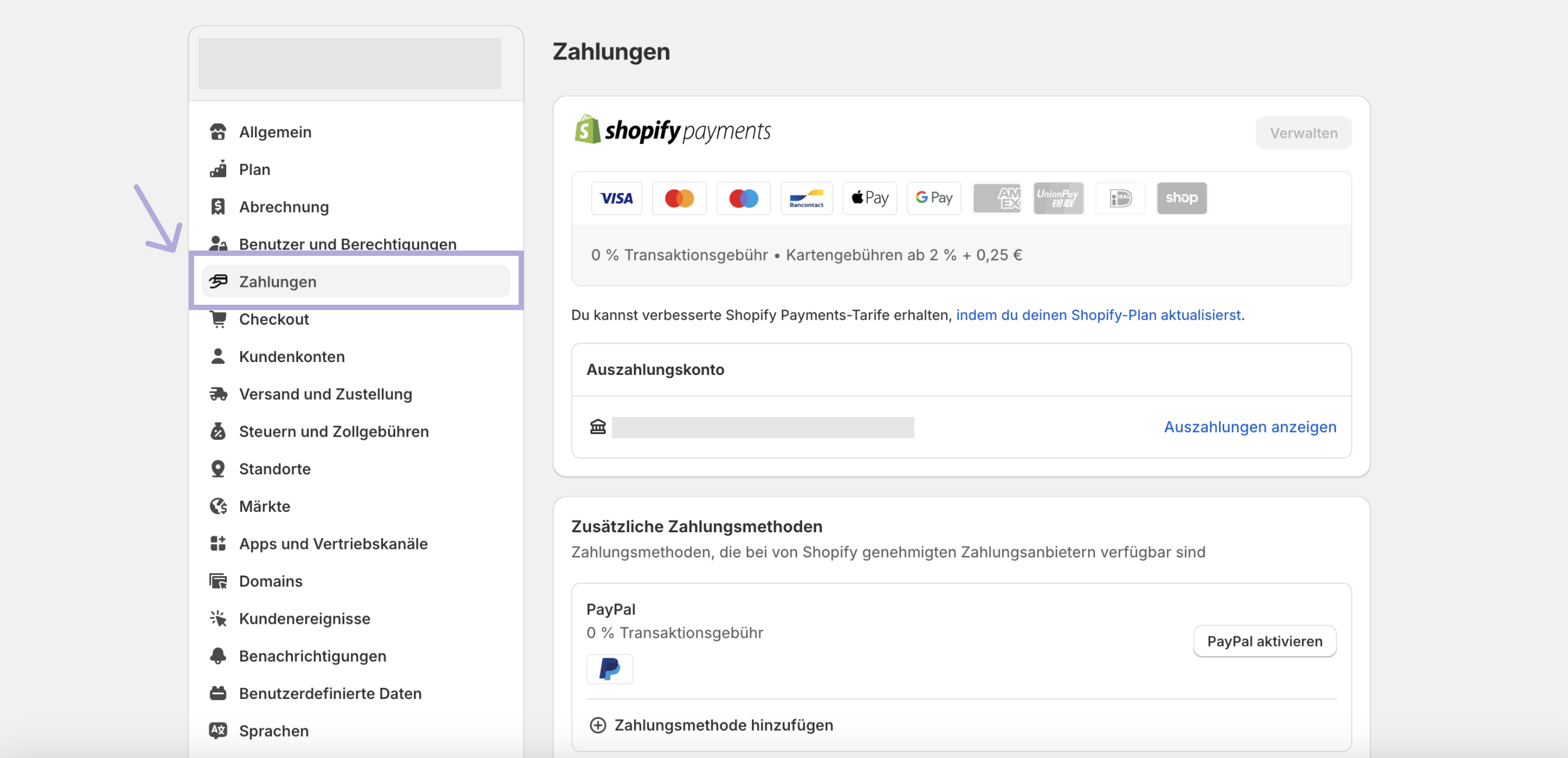
Task: Click the Benachrichtigungen bell icon
Action: [x=218, y=656]
